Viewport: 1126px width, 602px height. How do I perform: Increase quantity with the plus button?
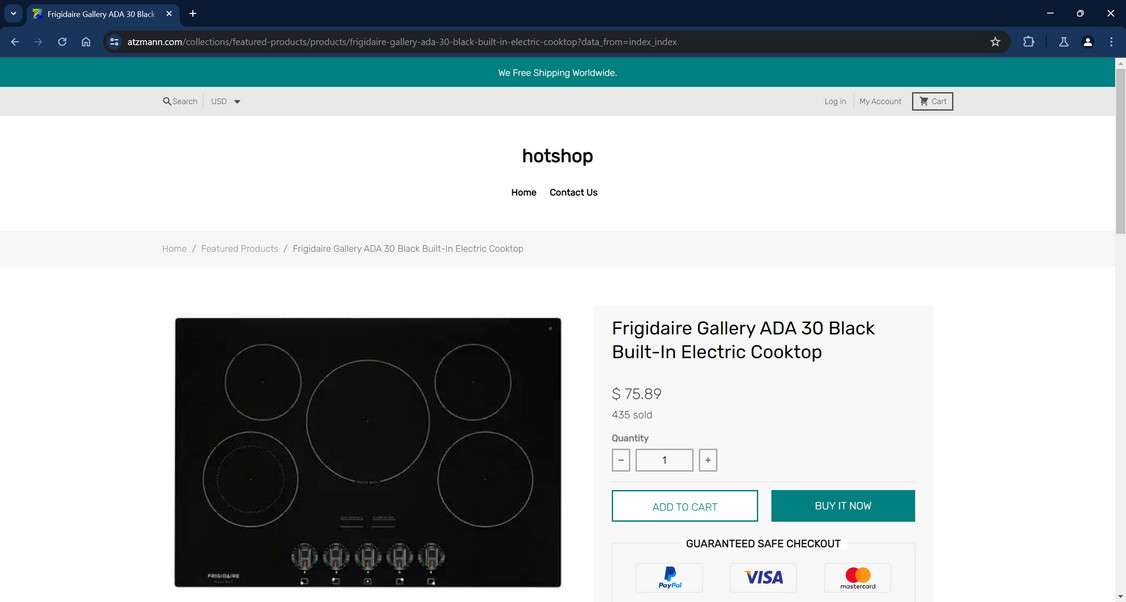pyautogui.click(x=707, y=460)
